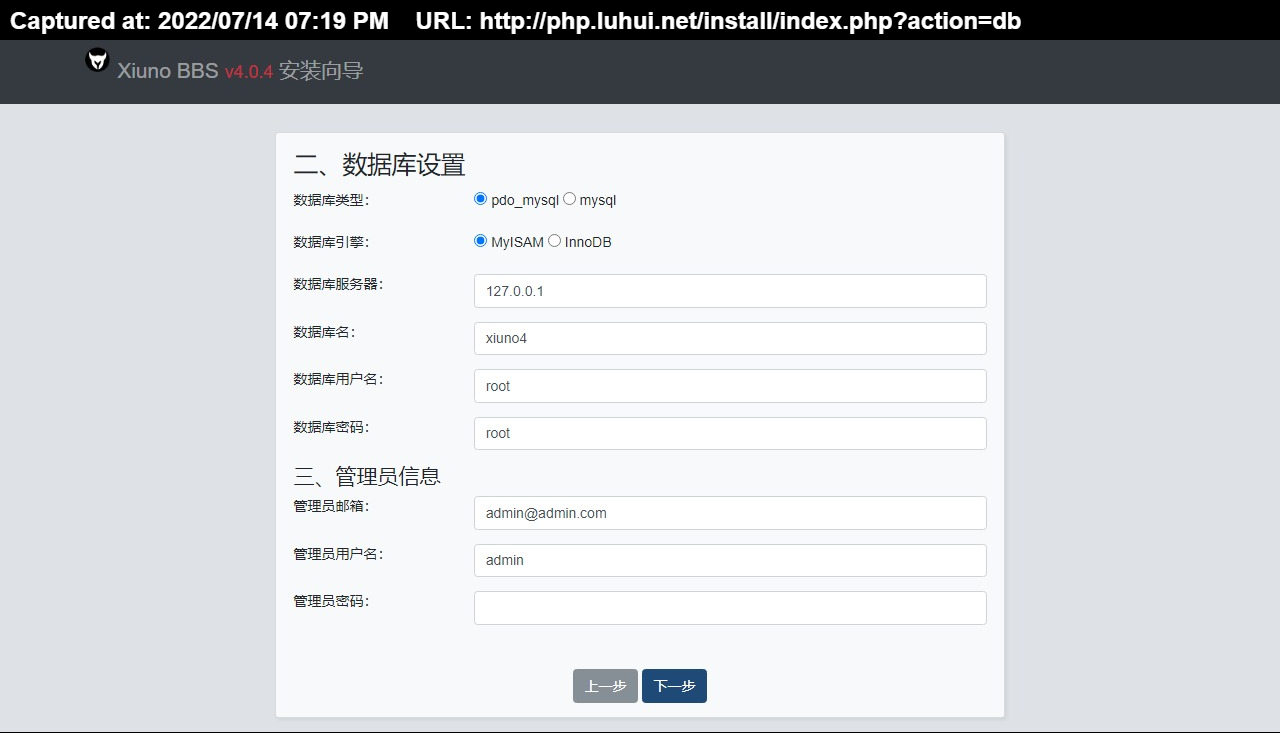Click the 管理员用户名 field containing admin
This screenshot has height=733, width=1280.
click(x=730, y=560)
